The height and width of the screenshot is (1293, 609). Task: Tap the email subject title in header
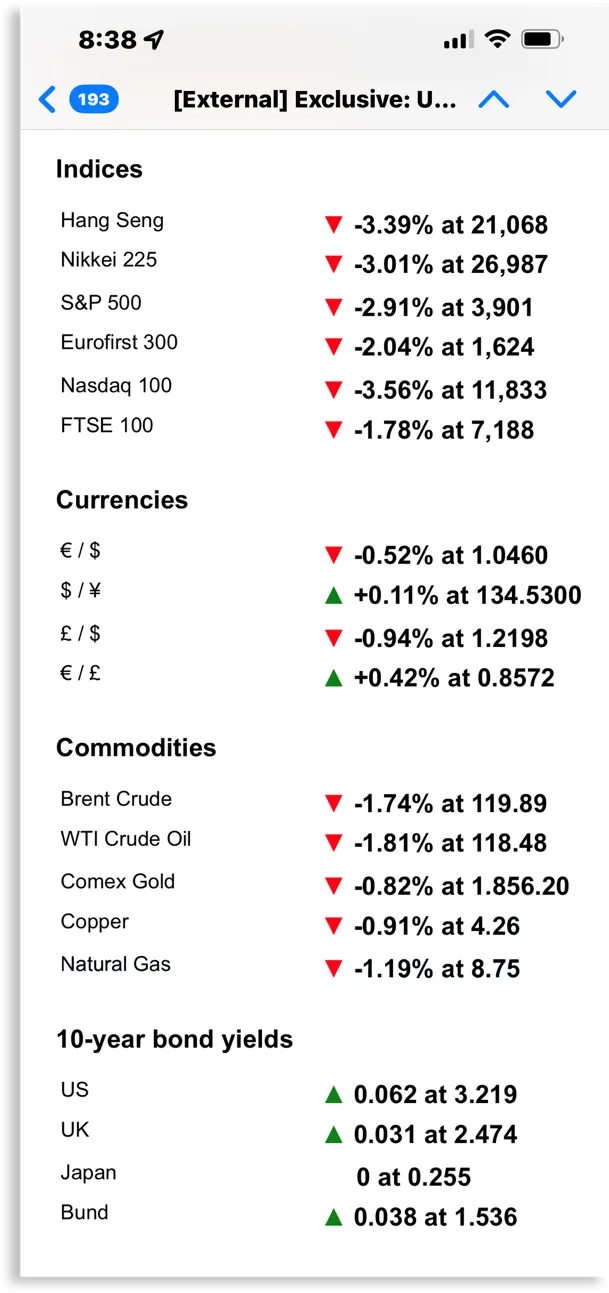click(314, 100)
